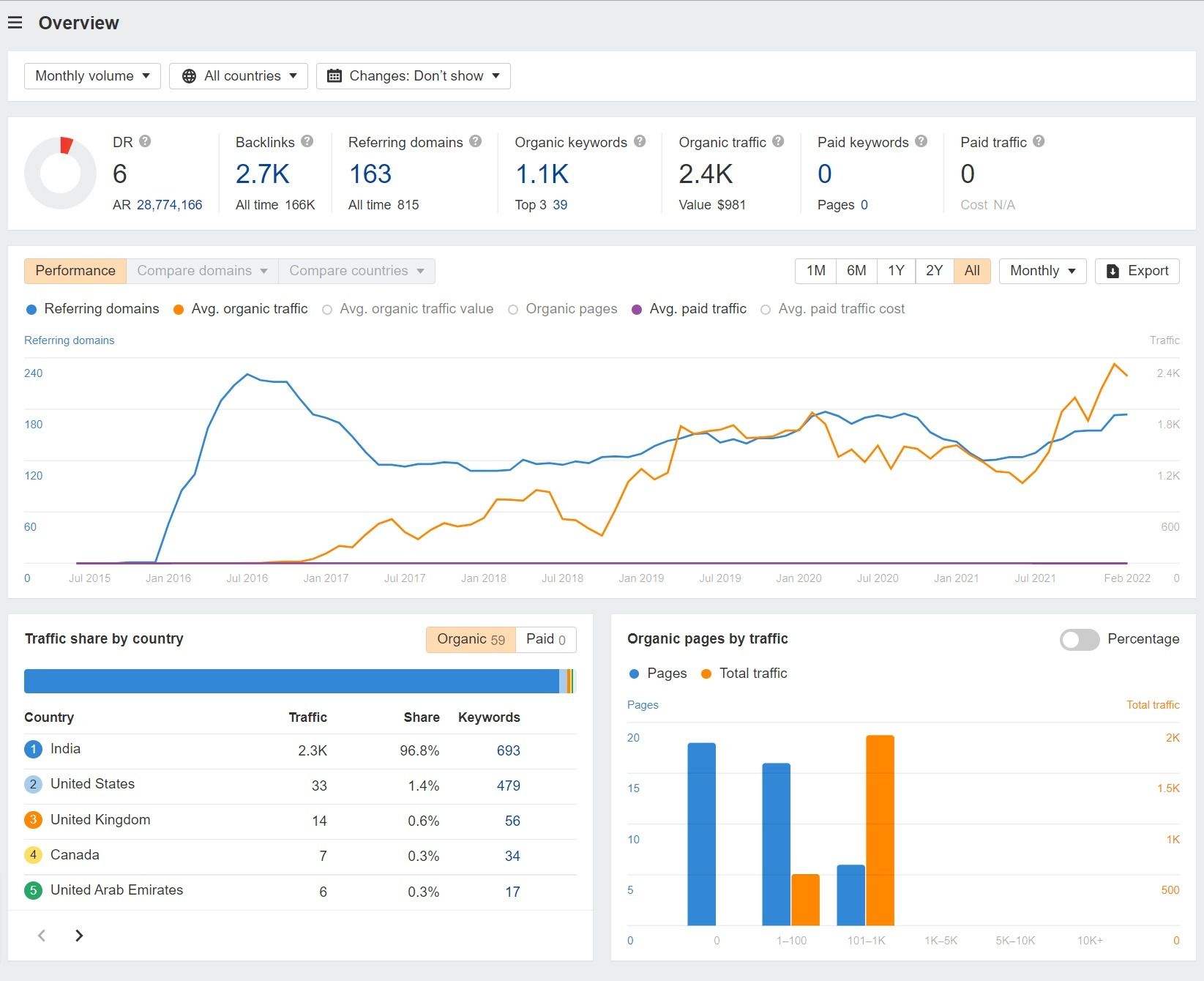
Task: Open paid Pages count 0 link
Action: [864, 205]
